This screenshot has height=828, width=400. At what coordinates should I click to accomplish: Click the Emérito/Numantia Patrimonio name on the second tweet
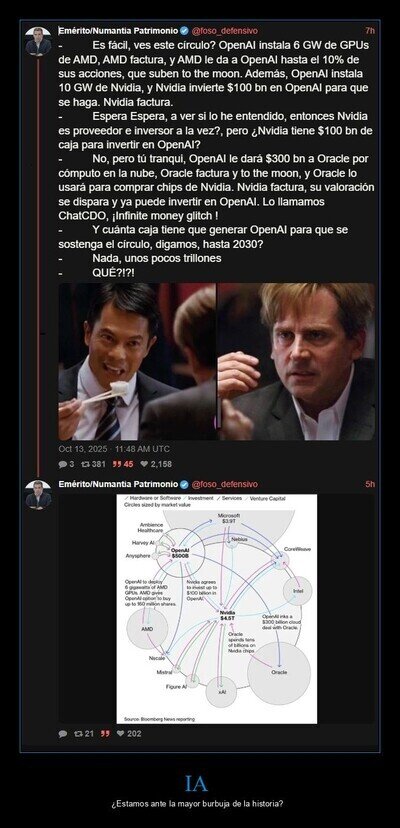click(118, 484)
